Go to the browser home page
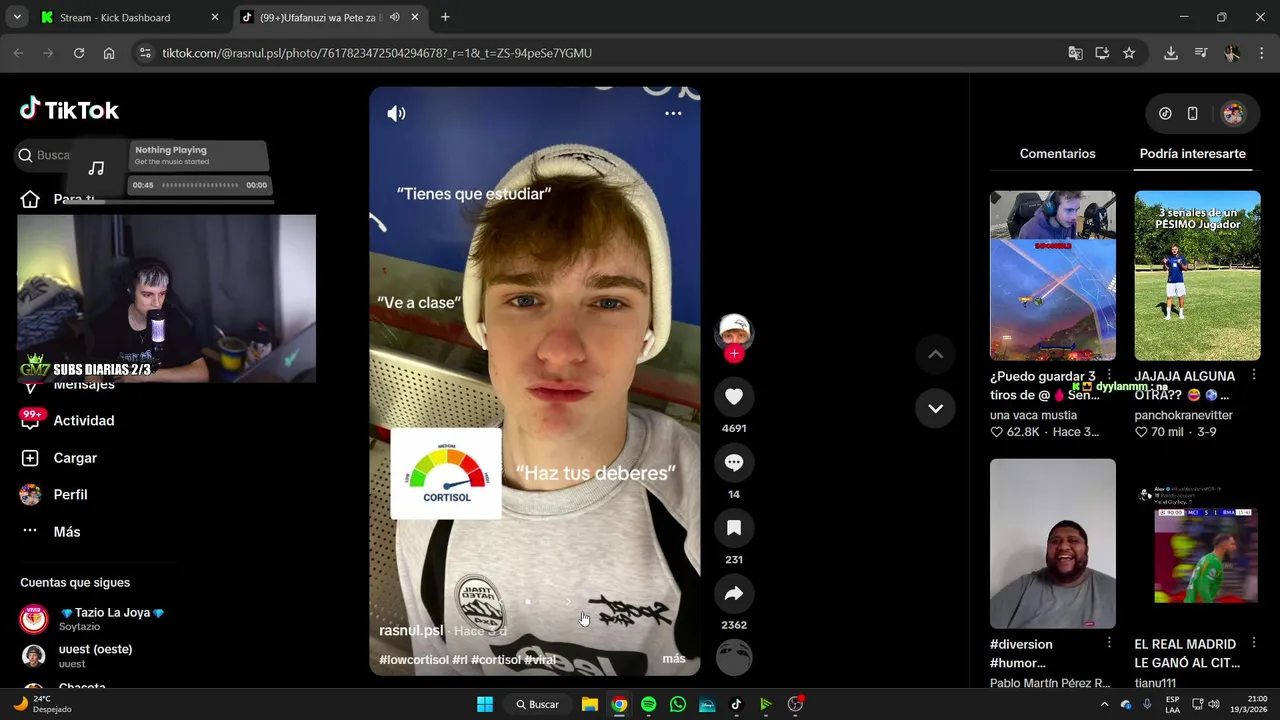Image resolution: width=1280 pixels, height=720 pixels. pos(109,53)
